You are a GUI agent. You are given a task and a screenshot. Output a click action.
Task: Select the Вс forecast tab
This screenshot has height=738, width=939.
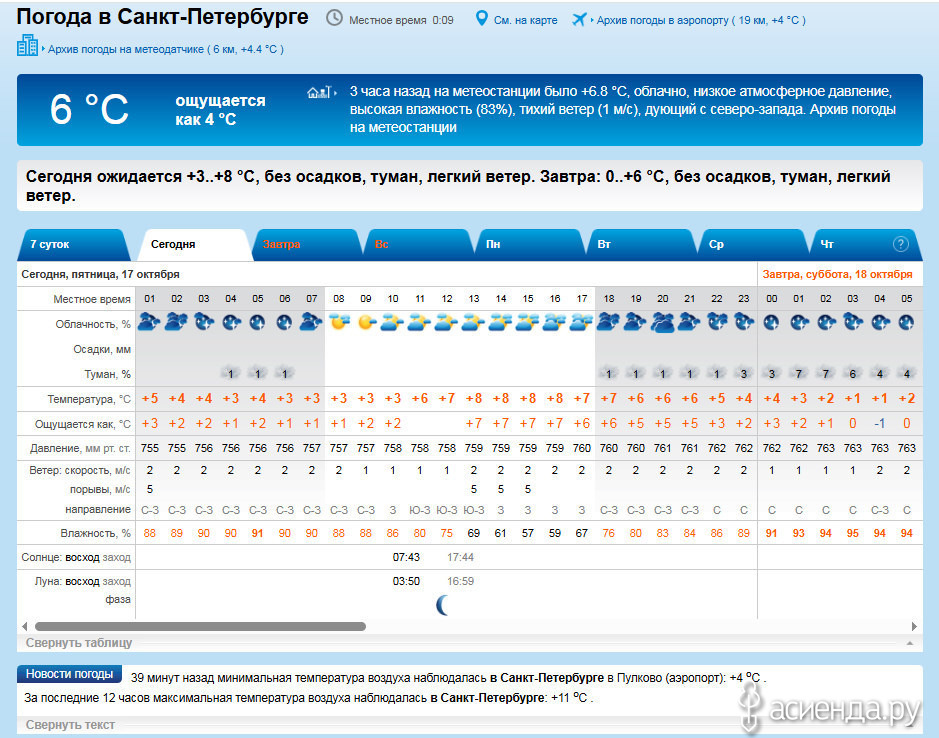pyautogui.click(x=382, y=244)
